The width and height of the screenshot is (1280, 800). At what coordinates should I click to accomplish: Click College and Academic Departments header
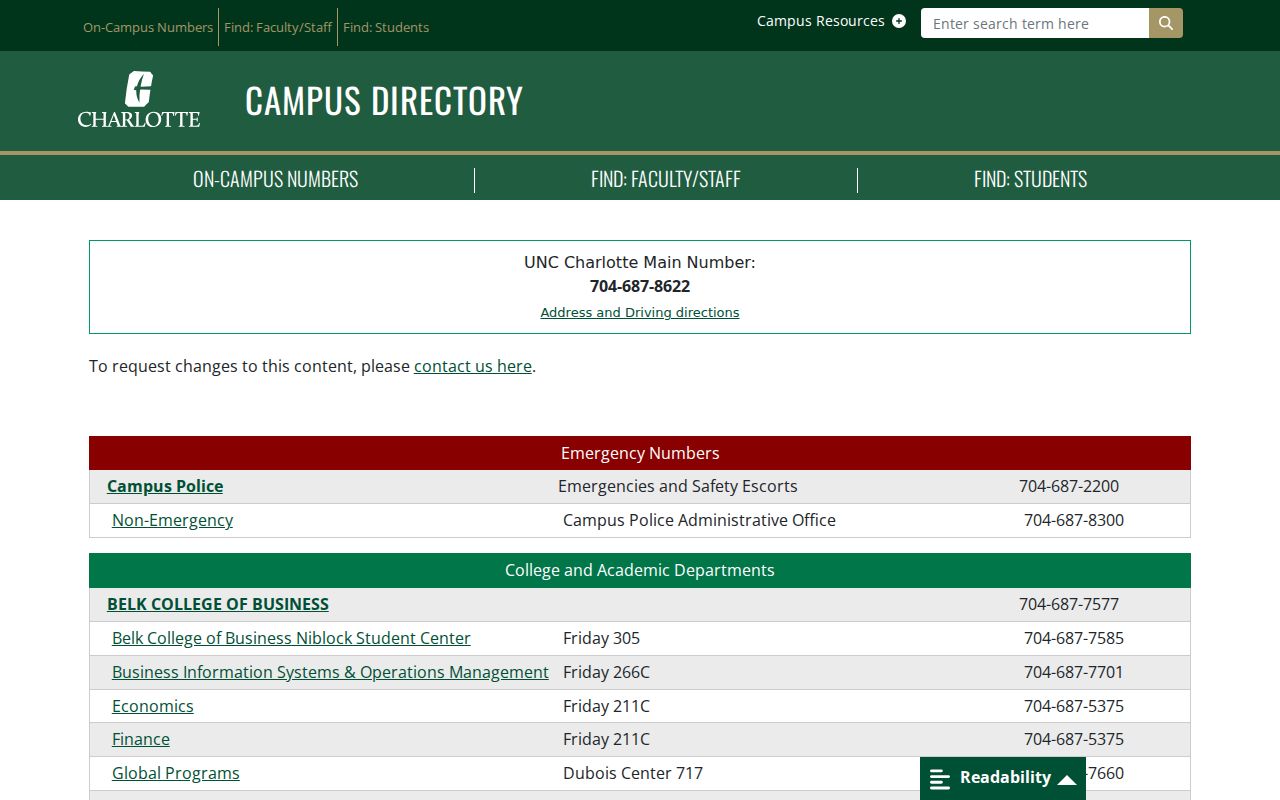coord(640,570)
